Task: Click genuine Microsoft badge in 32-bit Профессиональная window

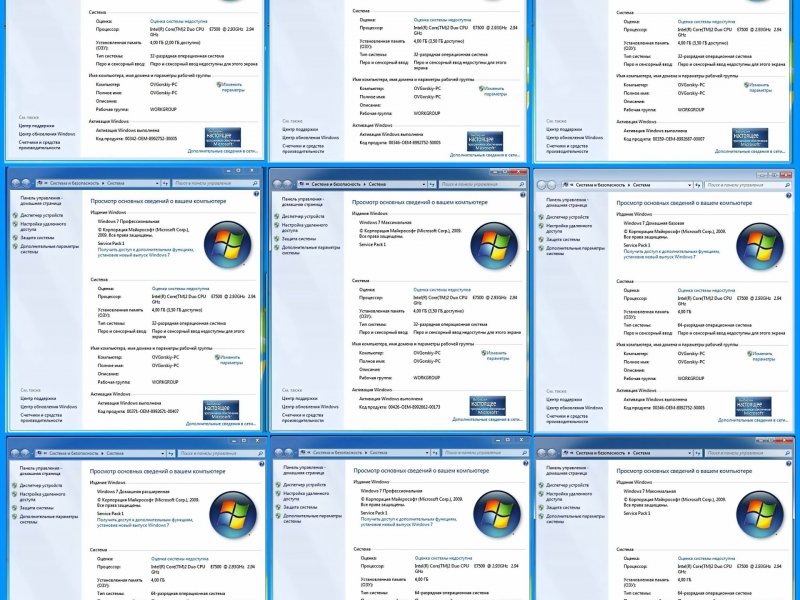Action: (x=221, y=411)
